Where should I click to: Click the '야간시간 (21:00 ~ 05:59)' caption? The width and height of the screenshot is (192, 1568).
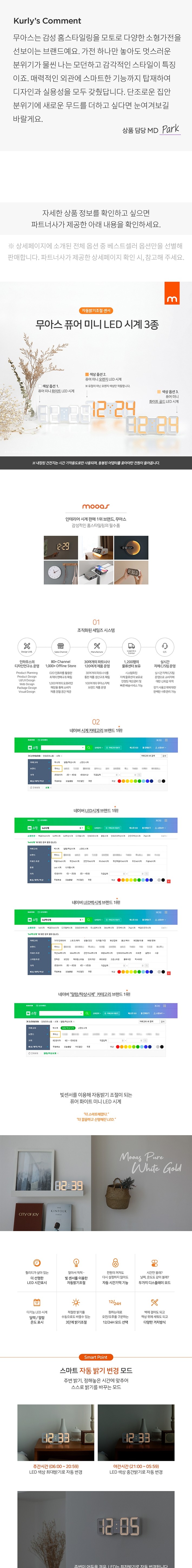(136, 1466)
